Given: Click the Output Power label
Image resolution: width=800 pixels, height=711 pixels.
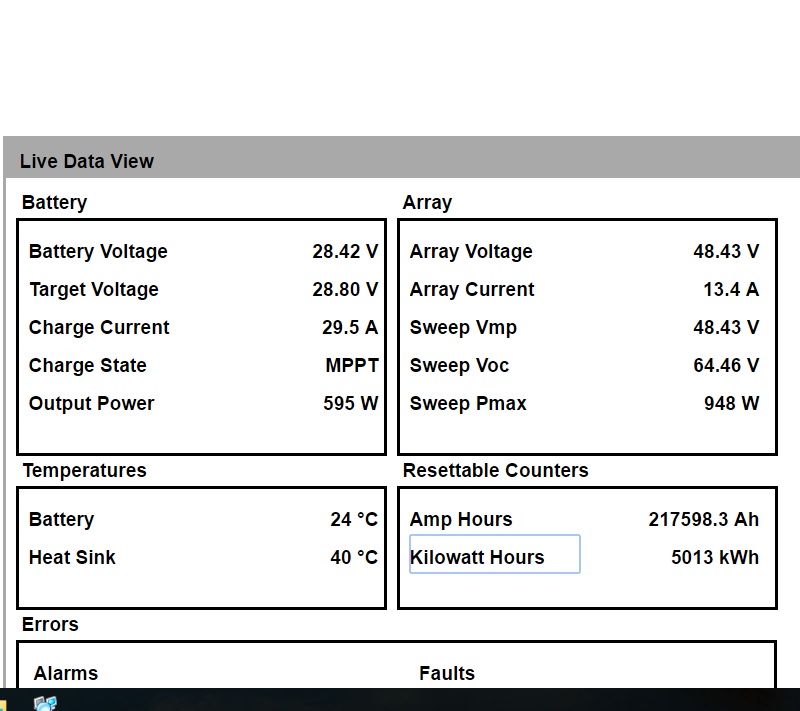Looking at the screenshot, I should 91,403.
